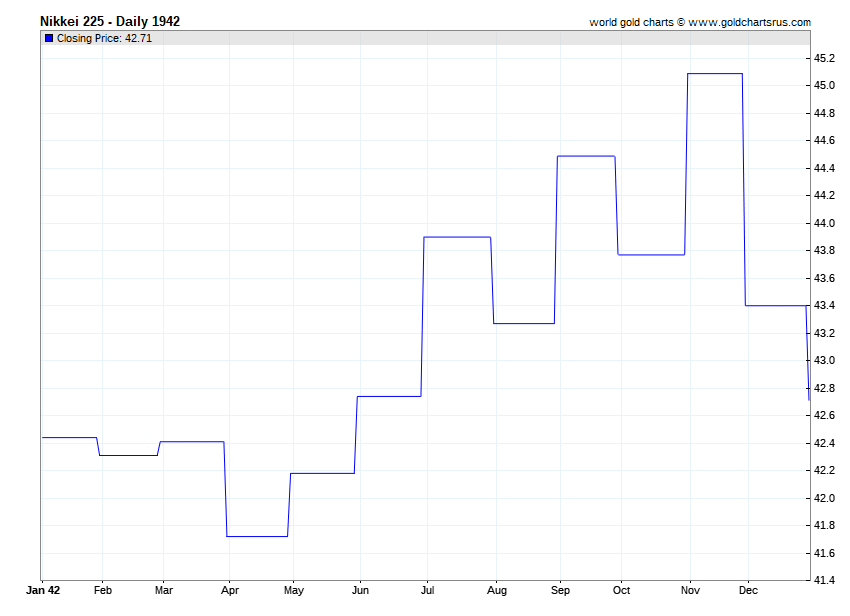Click the January plateau of the price line
Viewport: 850px width, 616px height.
69,437
